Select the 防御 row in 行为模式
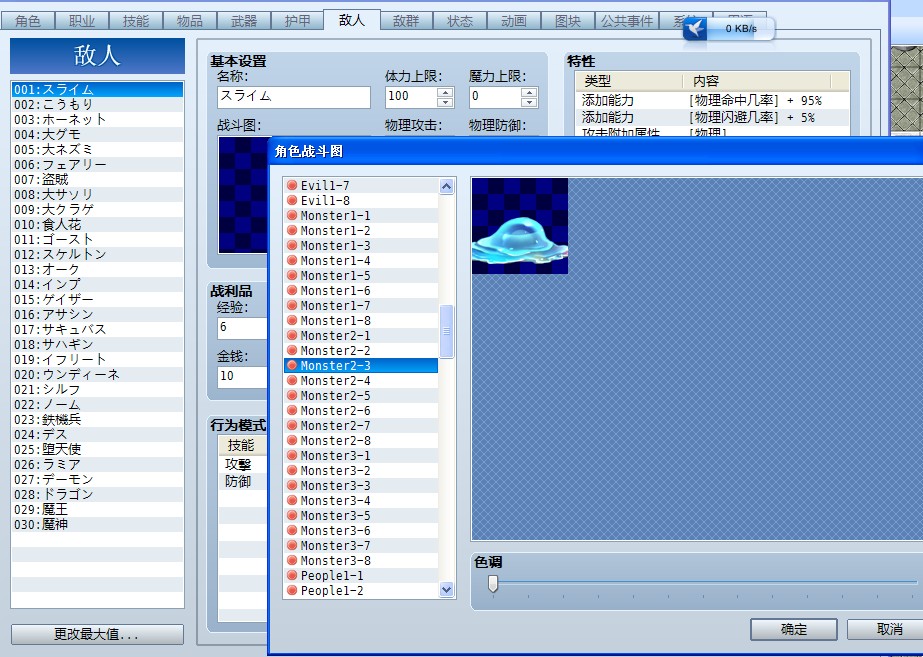Image resolution: width=923 pixels, height=657 pixels. coord(243,482)
